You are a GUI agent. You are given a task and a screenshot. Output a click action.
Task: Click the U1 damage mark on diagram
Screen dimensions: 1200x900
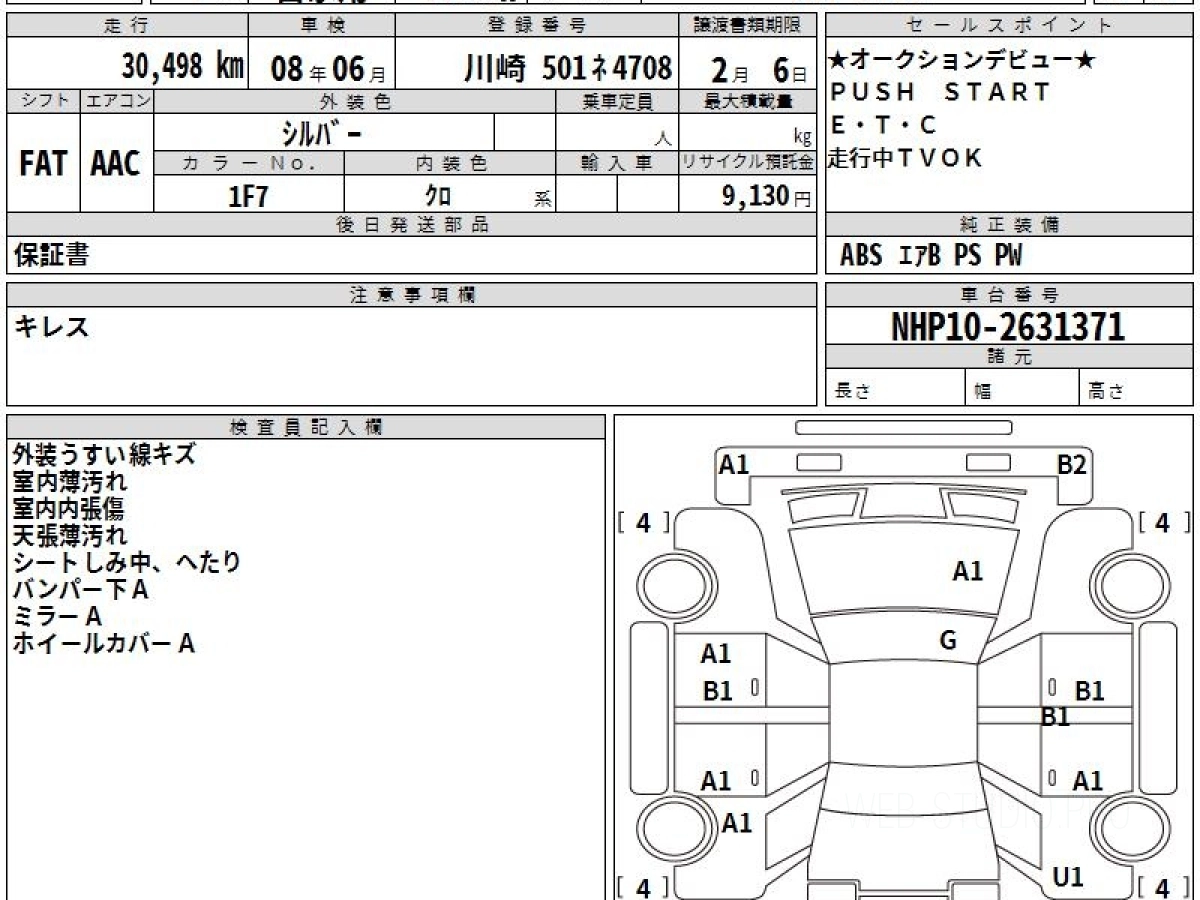tap(1068, 877)
